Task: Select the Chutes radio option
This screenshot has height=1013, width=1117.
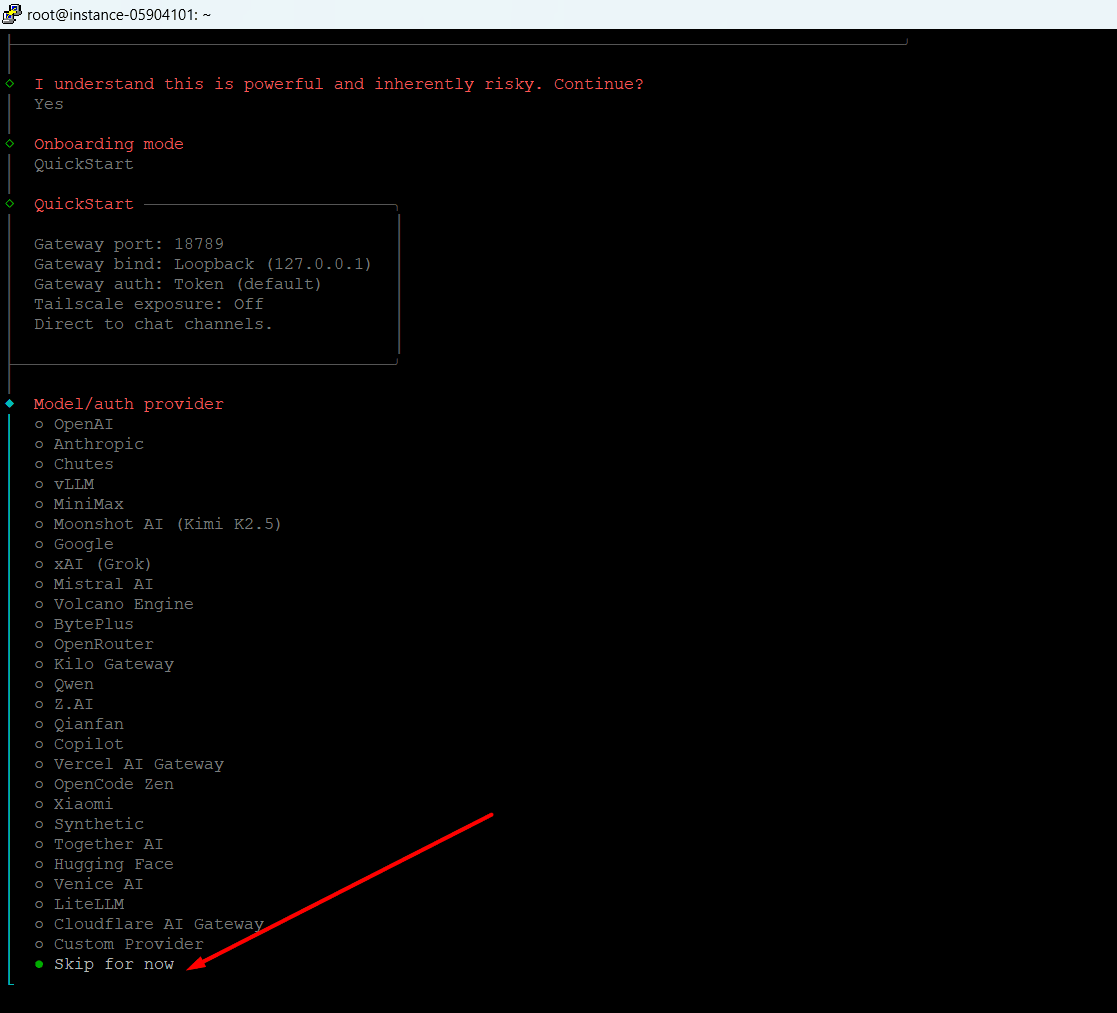Action: point(83,464)
